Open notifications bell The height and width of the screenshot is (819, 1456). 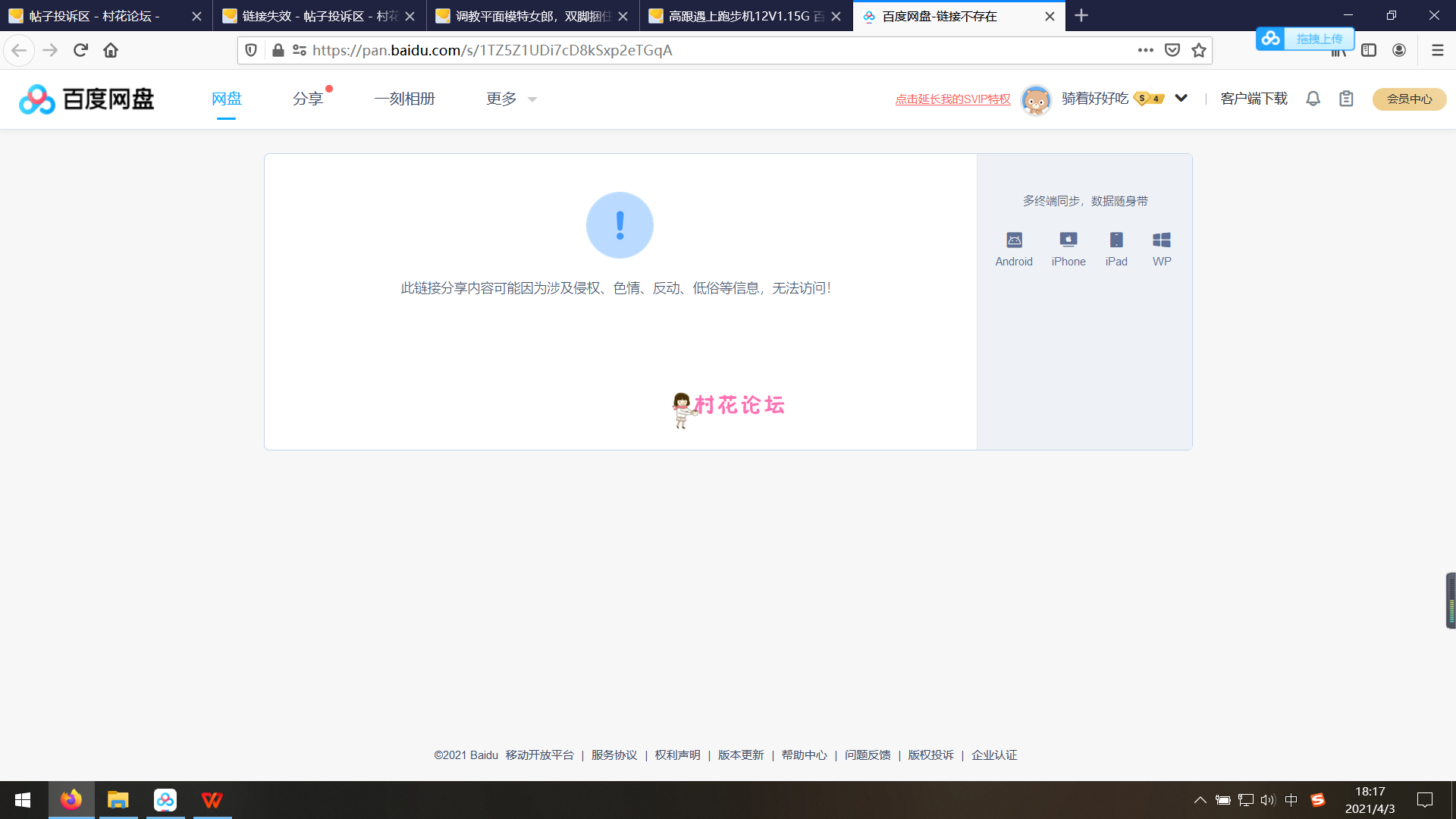tap(1313, 99)
